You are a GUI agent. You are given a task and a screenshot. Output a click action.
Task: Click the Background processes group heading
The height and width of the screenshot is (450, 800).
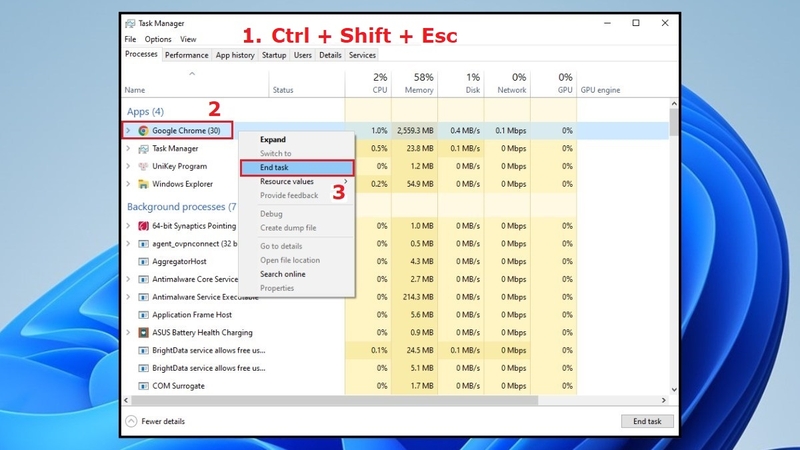(182, 207)
